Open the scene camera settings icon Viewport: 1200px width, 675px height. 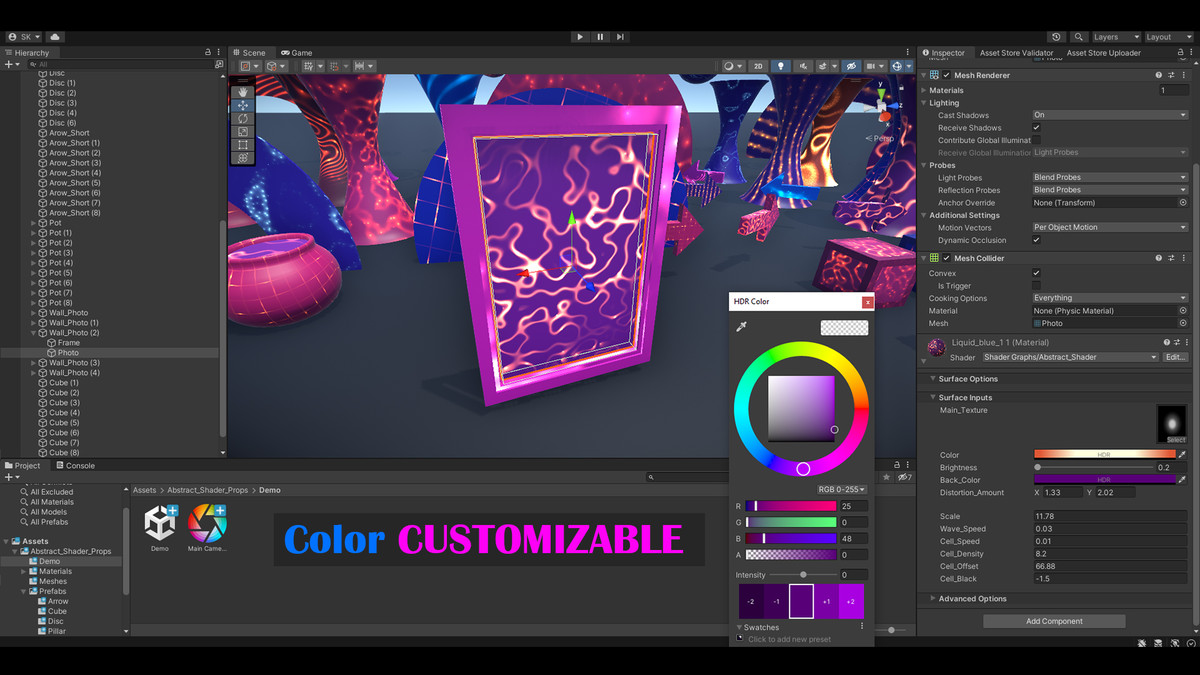[x=872, y=66]
